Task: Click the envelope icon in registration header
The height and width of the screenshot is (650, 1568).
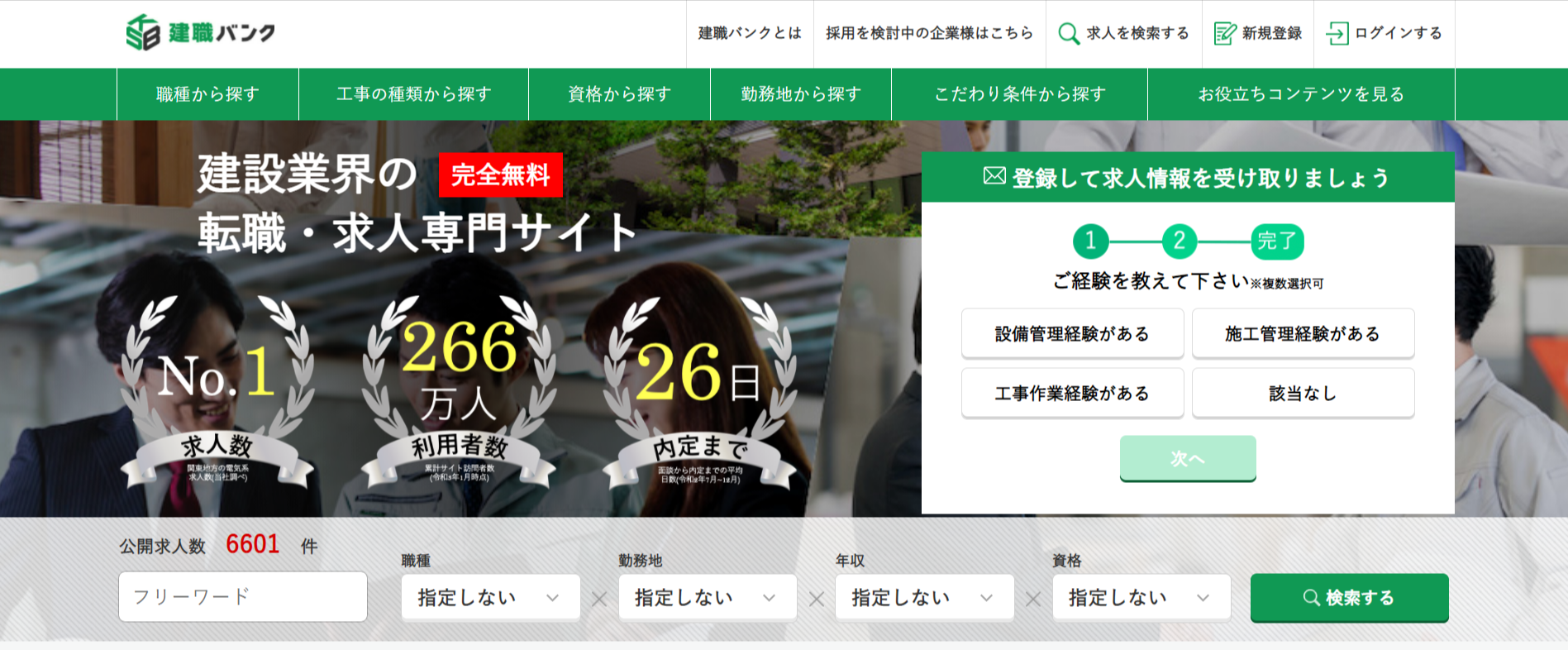Action: (x=994, y=176)
